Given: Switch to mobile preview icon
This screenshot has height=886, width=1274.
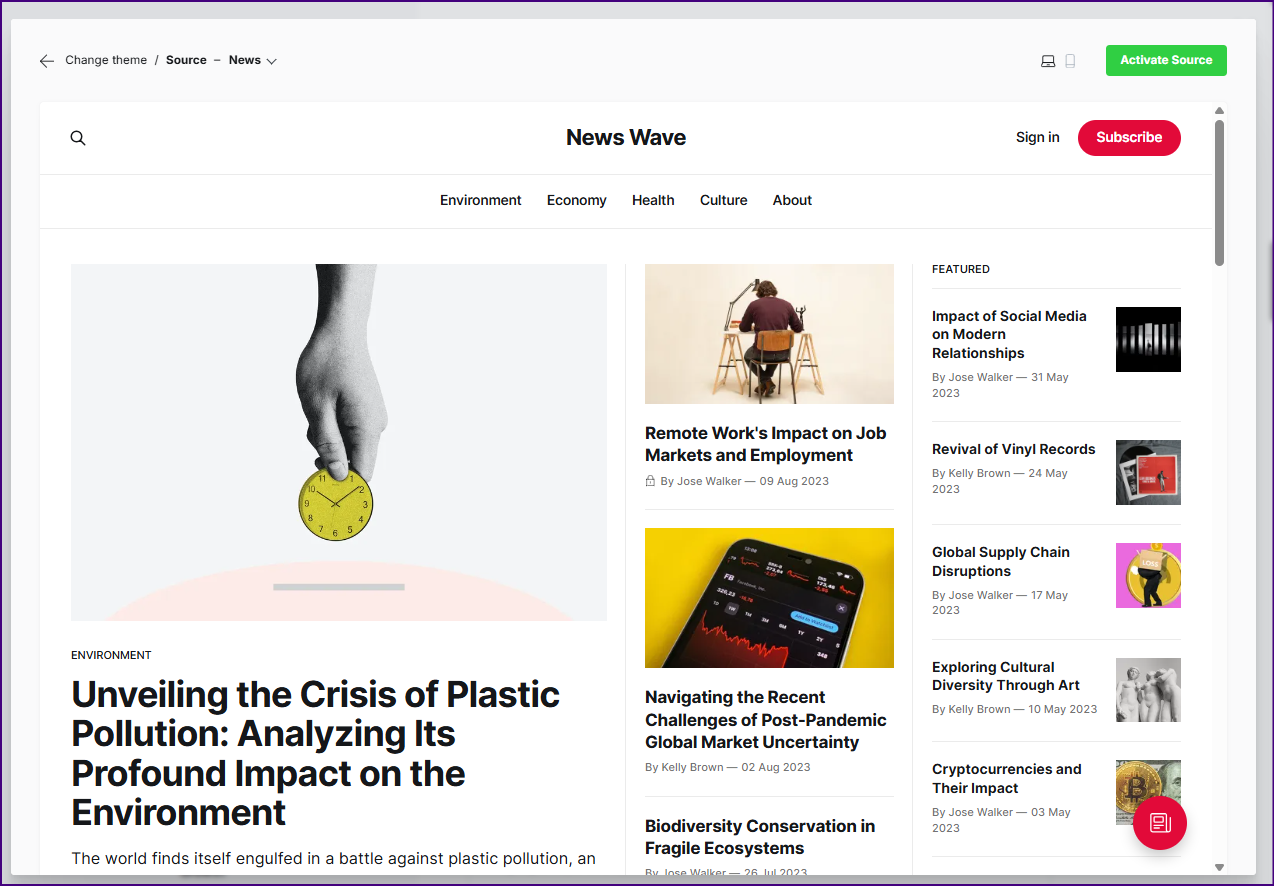Looking at the screenshot, I should pyautogui.click(x=1070, y=61).
